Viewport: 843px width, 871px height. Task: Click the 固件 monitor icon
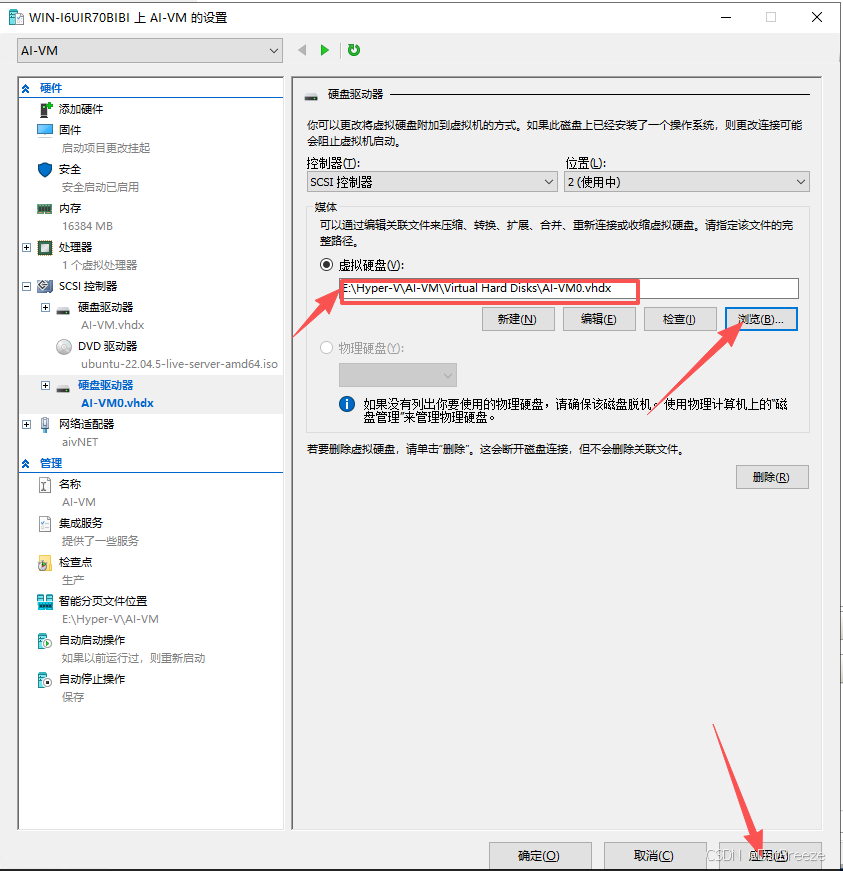[x=45, y=131]
